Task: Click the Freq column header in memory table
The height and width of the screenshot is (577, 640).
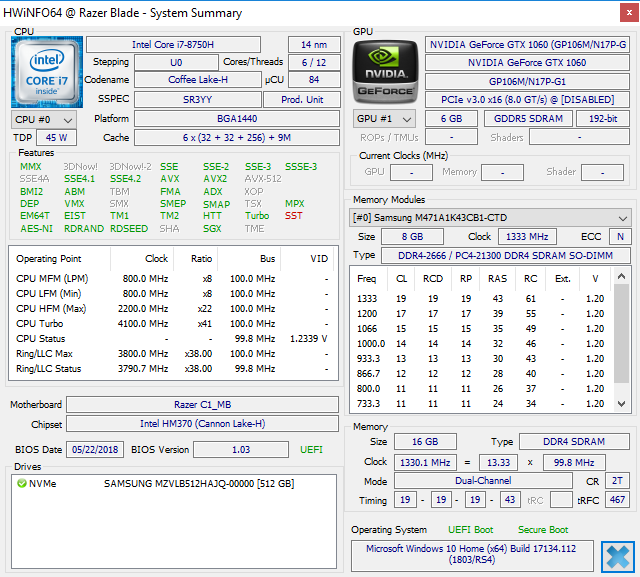Action: 367,279
